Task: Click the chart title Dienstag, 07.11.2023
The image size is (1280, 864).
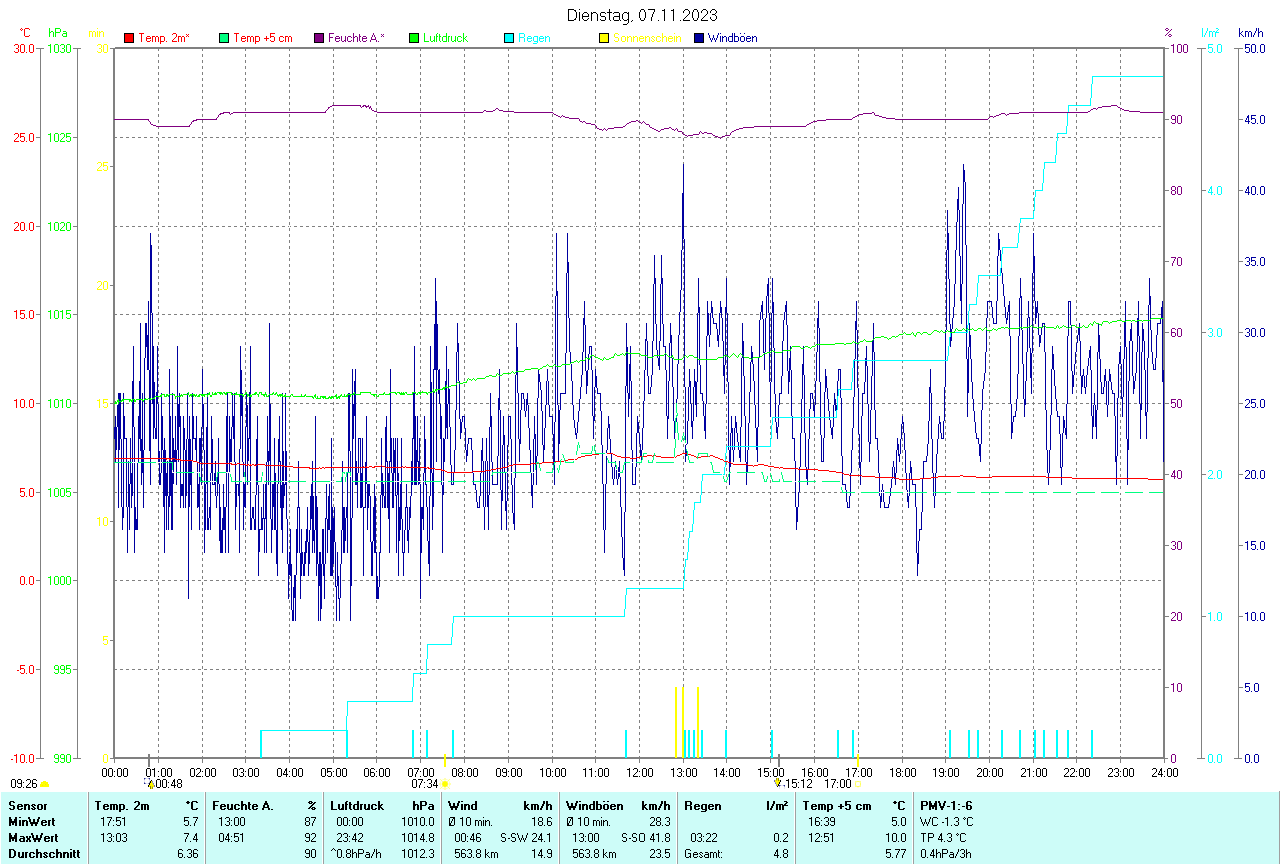Action: coord(642,15)
